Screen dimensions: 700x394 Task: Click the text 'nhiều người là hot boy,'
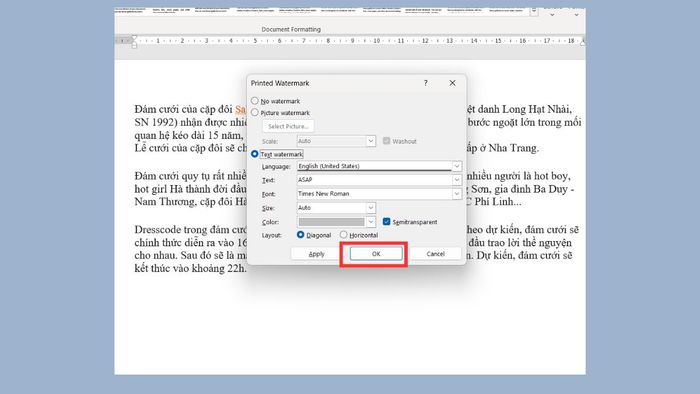click(x=518, y=176)
